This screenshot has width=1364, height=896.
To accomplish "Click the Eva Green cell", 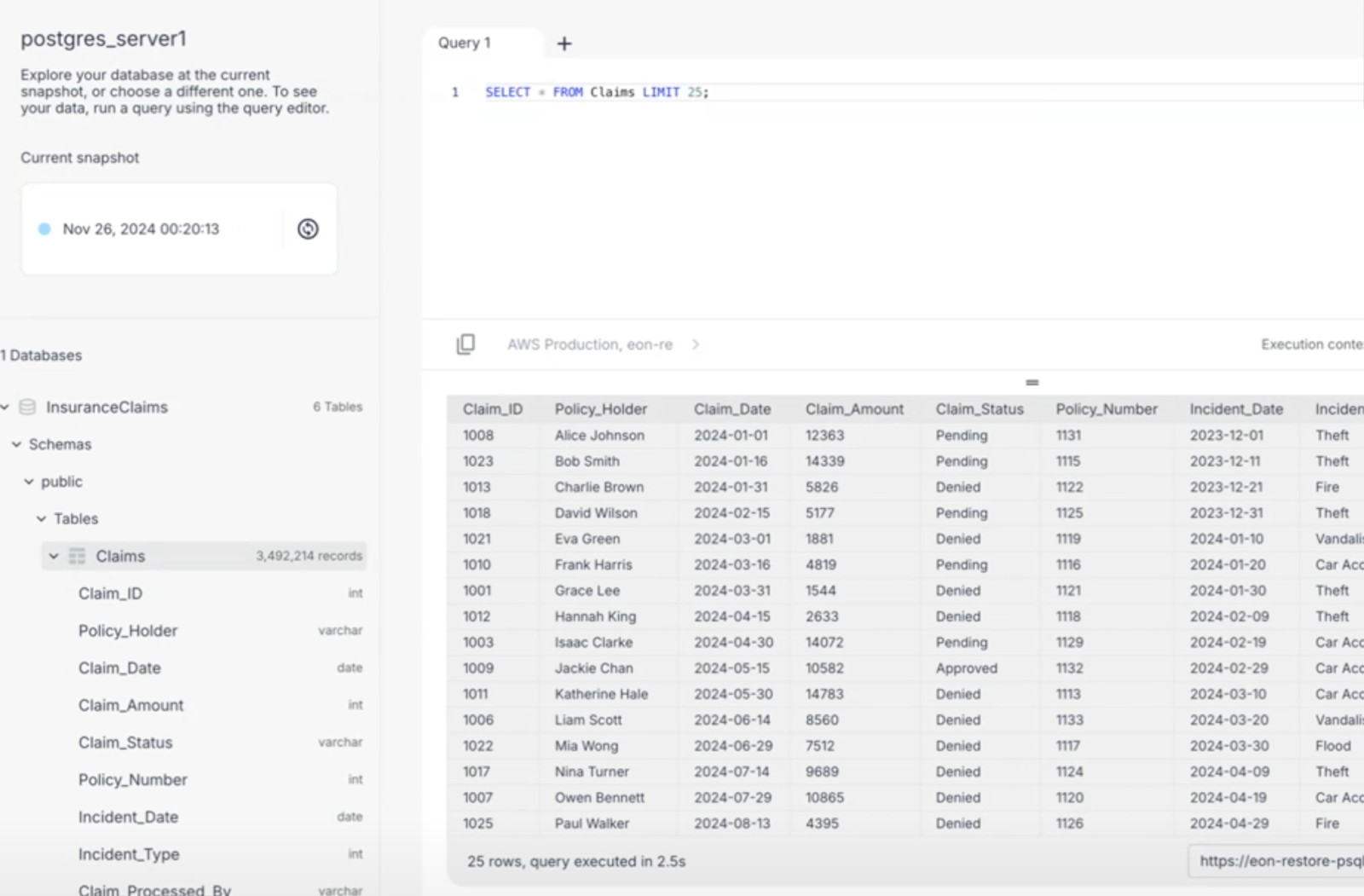I will pos(587,539).
